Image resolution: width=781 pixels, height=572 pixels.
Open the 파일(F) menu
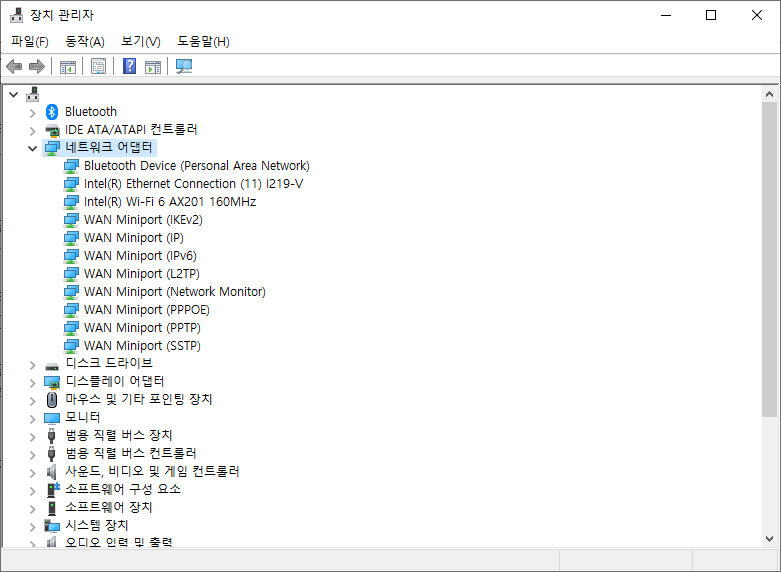coord(30,41)
